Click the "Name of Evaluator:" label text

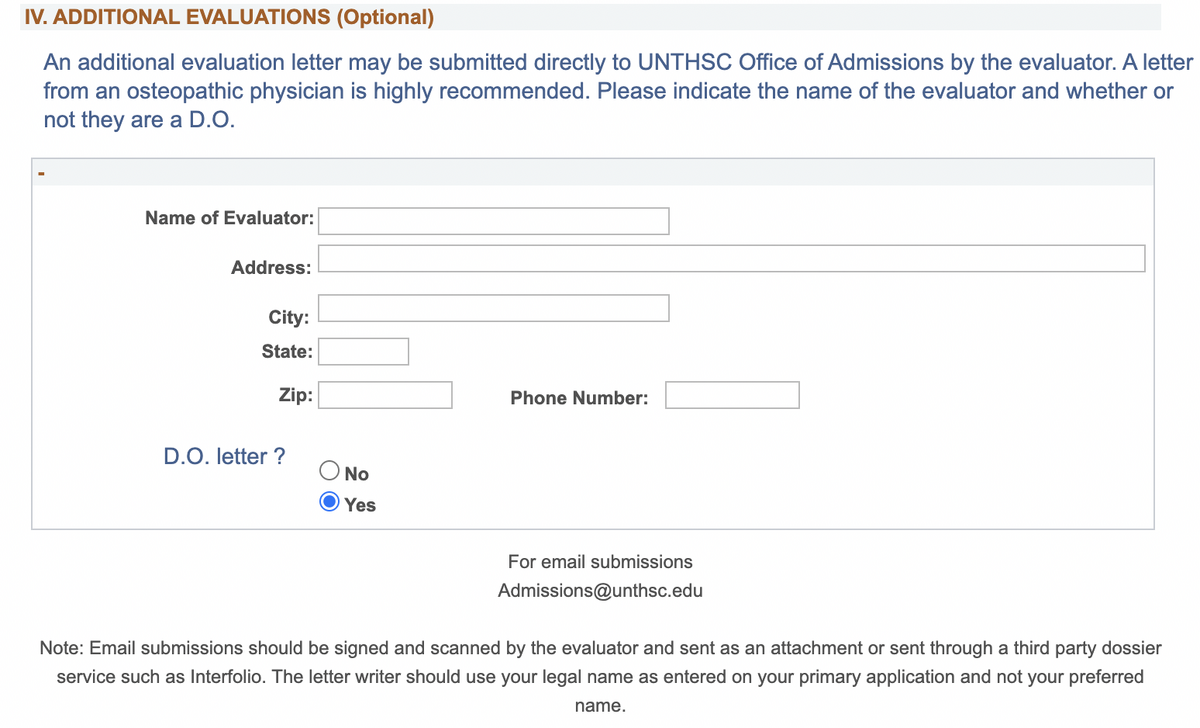tap(229, 218)
